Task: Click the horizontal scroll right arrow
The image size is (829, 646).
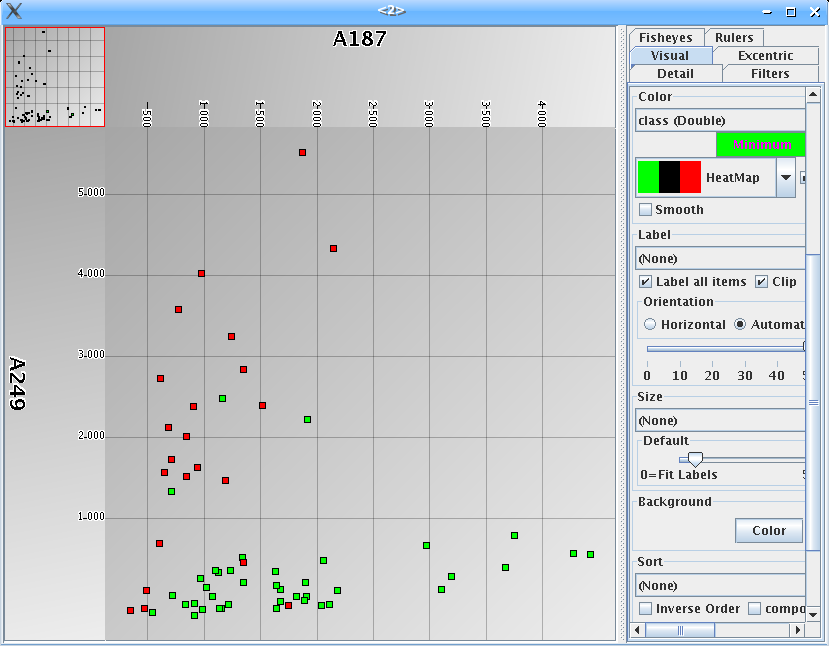Action: coord(798,630)
